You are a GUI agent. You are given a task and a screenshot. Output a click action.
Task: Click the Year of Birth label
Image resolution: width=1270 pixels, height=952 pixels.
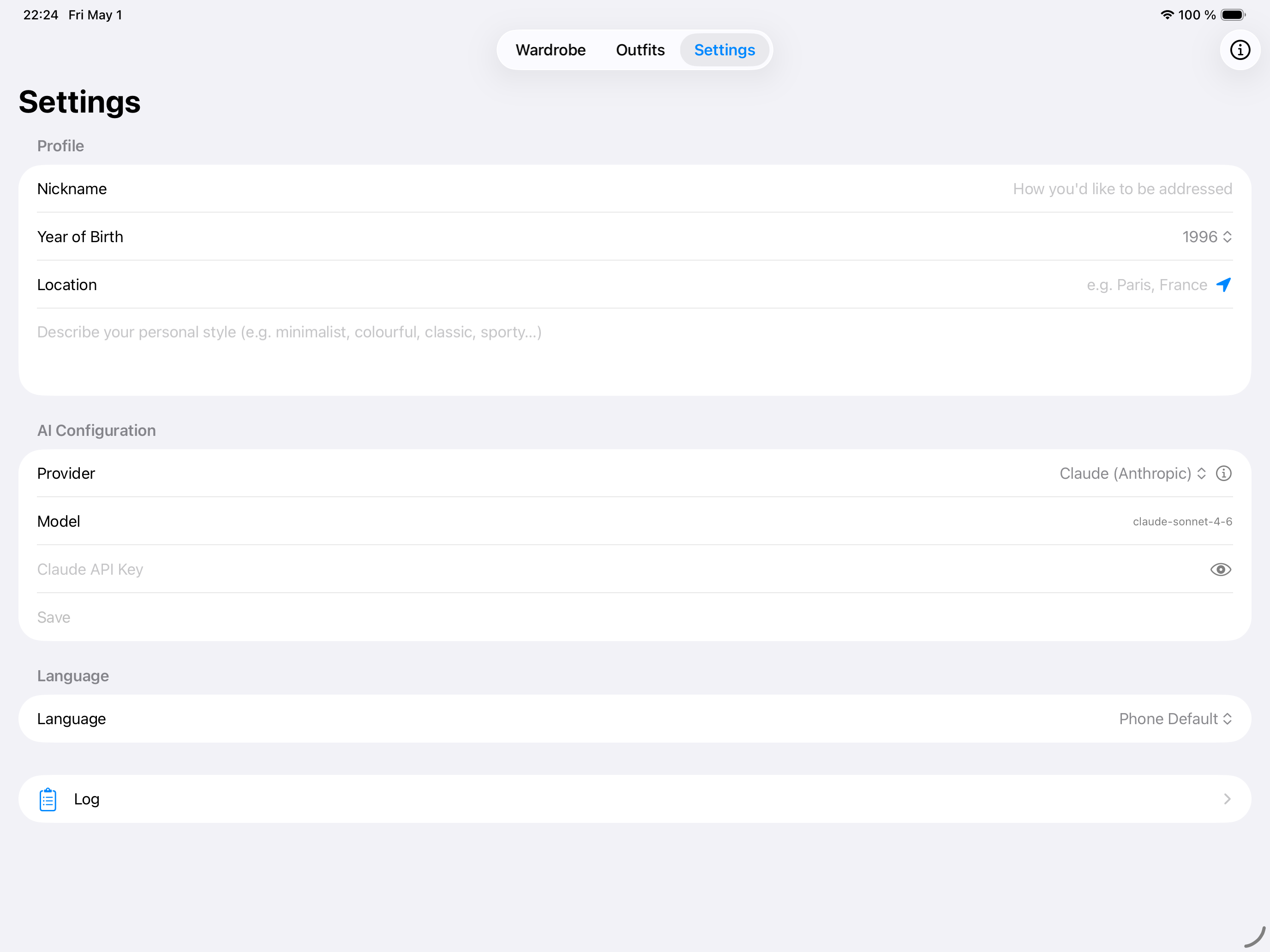click(x=80, y=237)
